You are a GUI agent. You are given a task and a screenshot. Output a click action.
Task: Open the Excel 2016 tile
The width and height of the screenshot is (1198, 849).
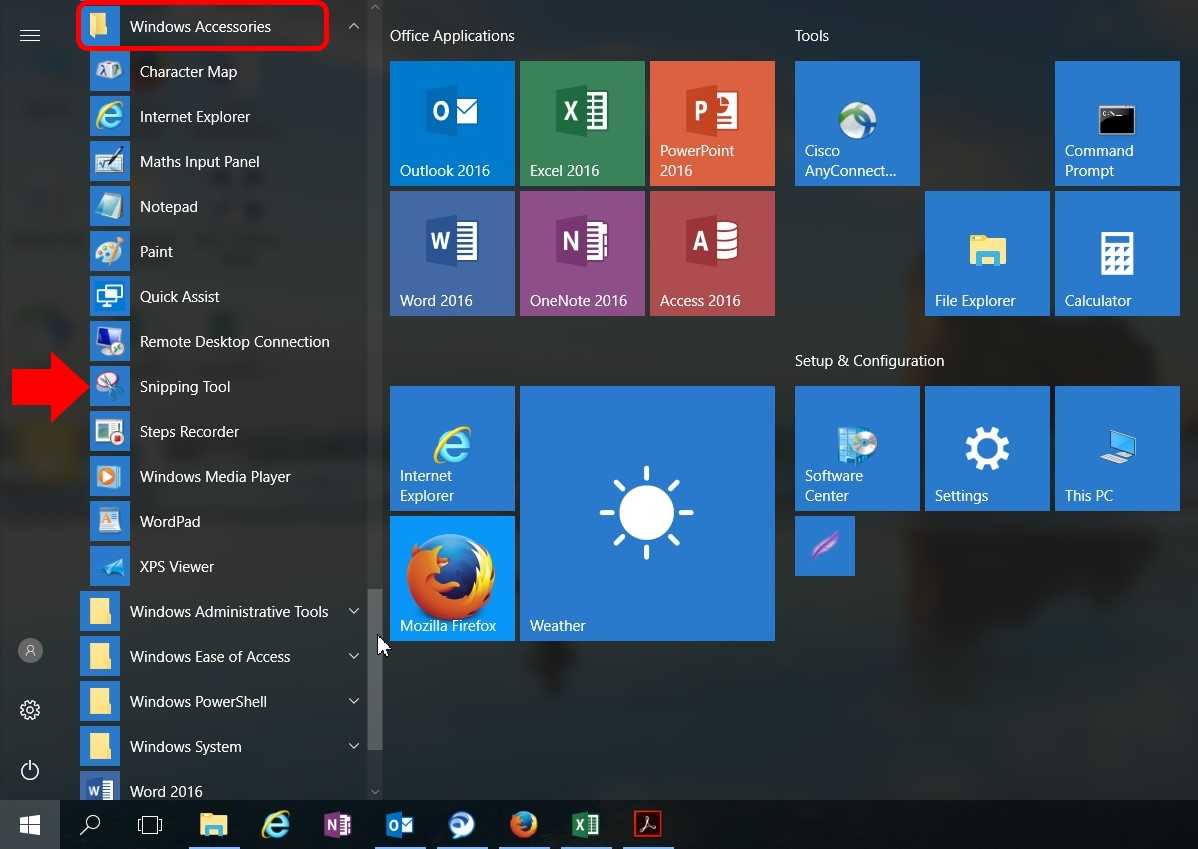click(582, 124)
